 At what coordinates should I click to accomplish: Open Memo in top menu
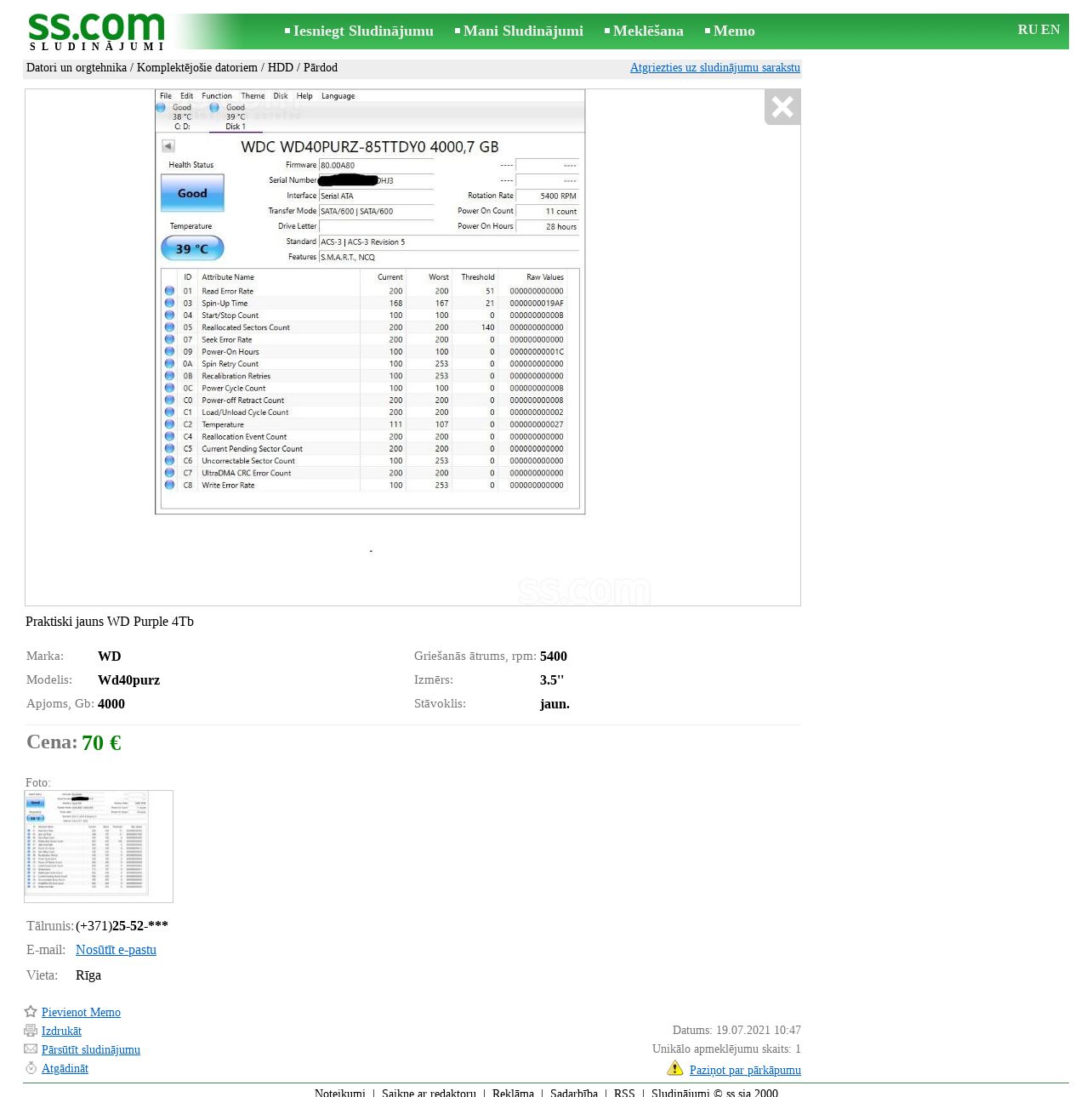click(734, 31)
